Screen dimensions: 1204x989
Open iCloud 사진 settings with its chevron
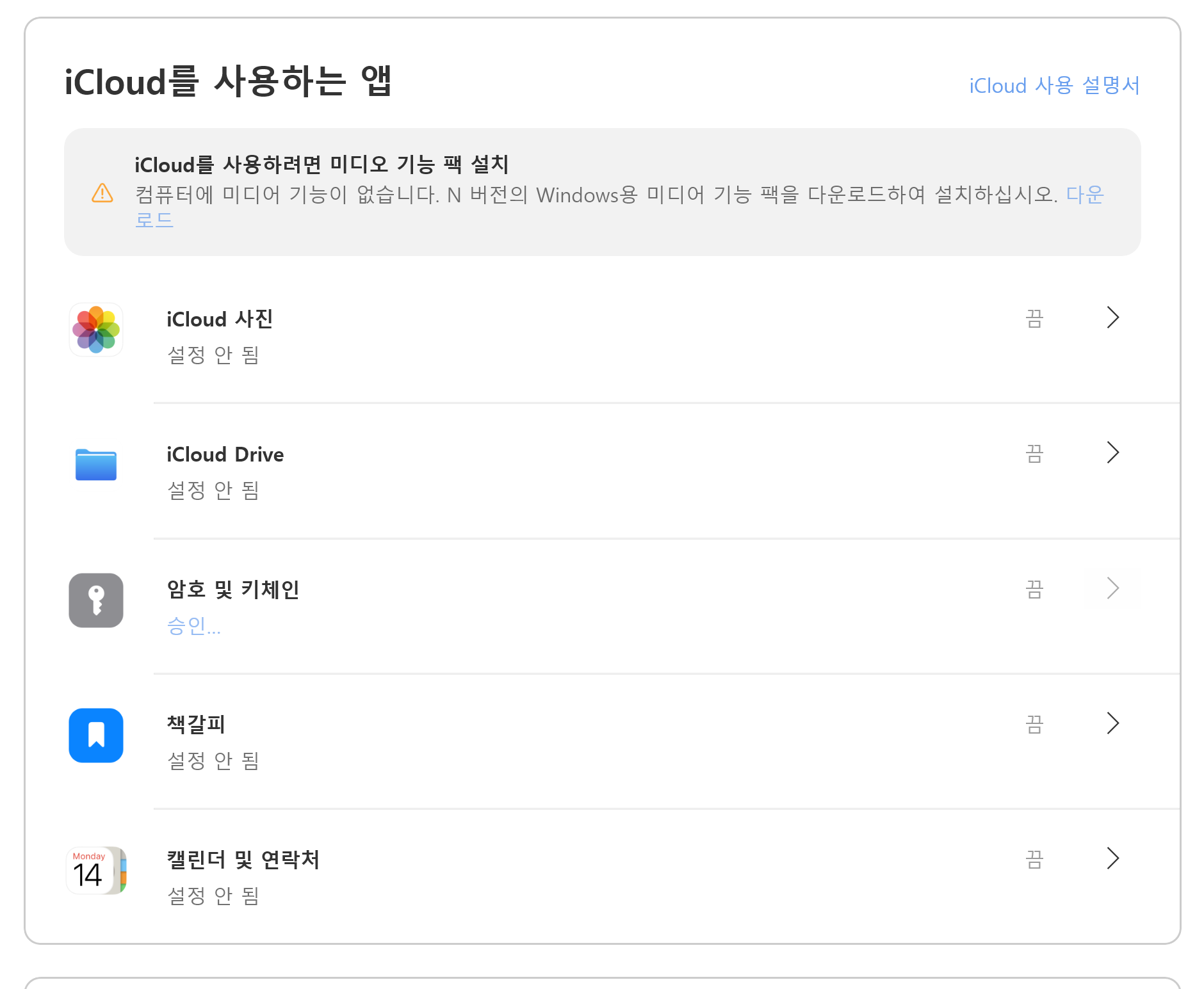tap(1113, 318)
